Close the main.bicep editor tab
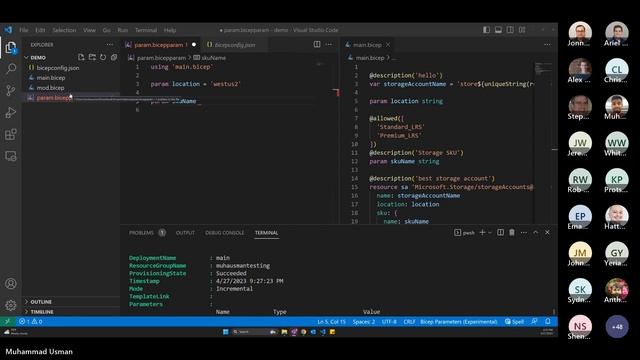This screenshot has width=640, height=360. pyautogui.click(x=388, y=45)
